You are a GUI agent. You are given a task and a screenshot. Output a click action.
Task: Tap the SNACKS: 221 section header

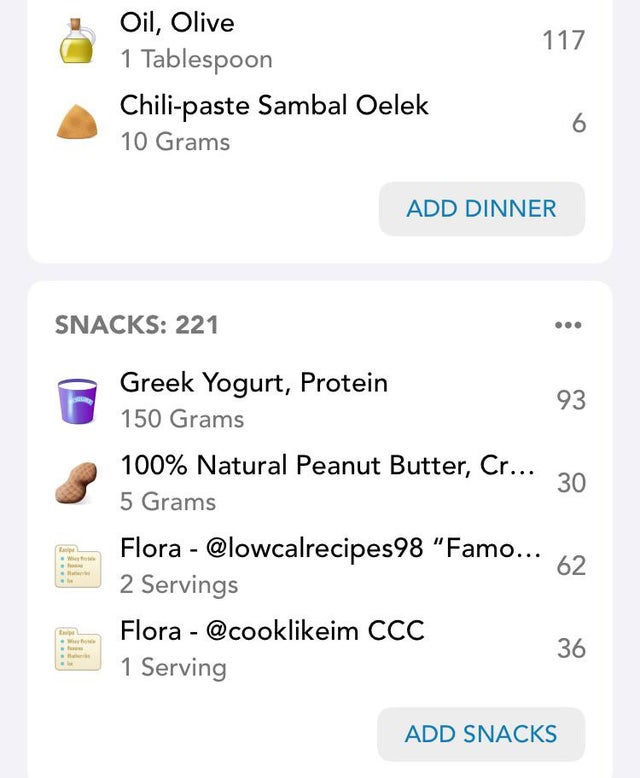(136, 325)
